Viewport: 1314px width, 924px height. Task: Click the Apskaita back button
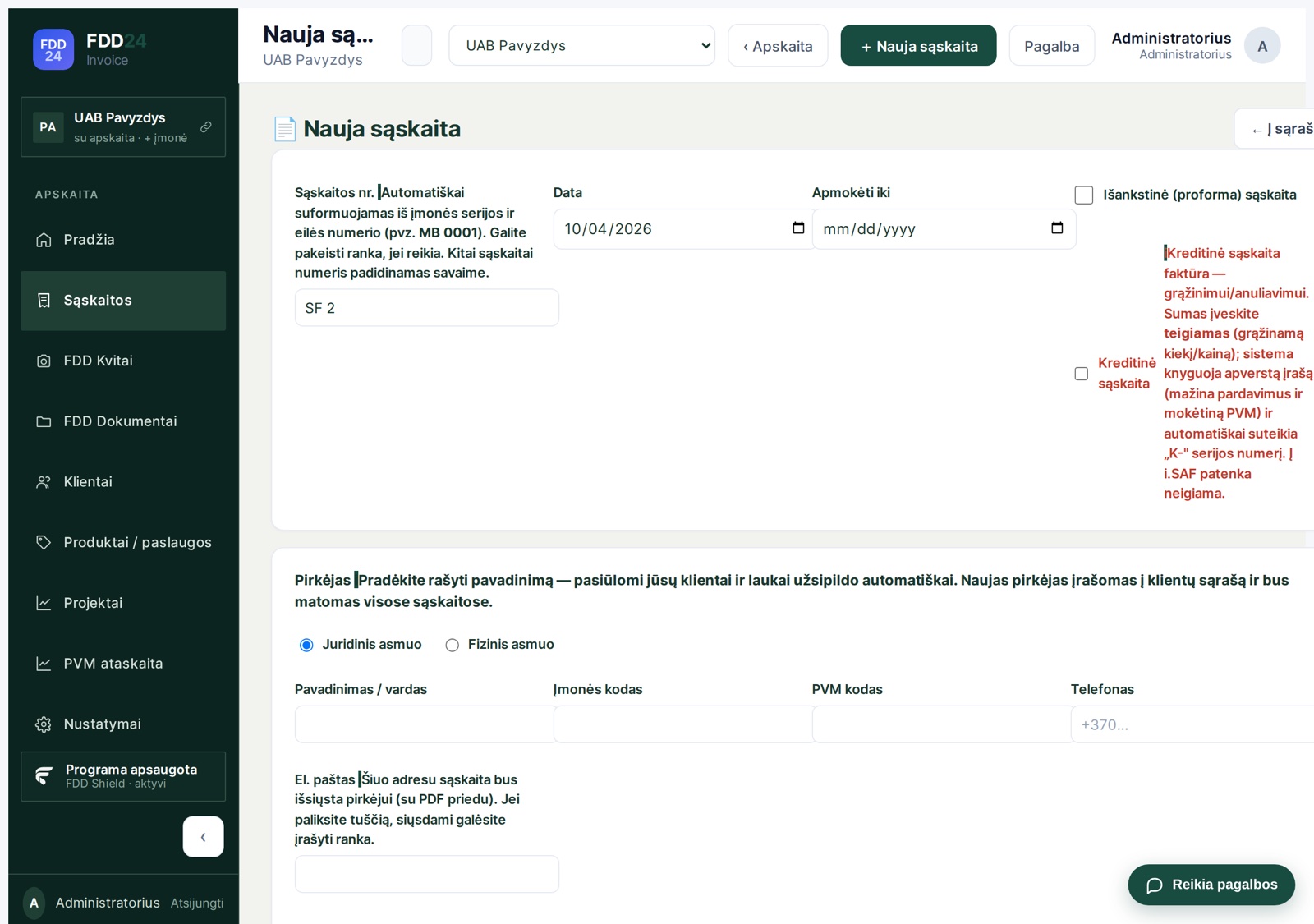(778, 46)
